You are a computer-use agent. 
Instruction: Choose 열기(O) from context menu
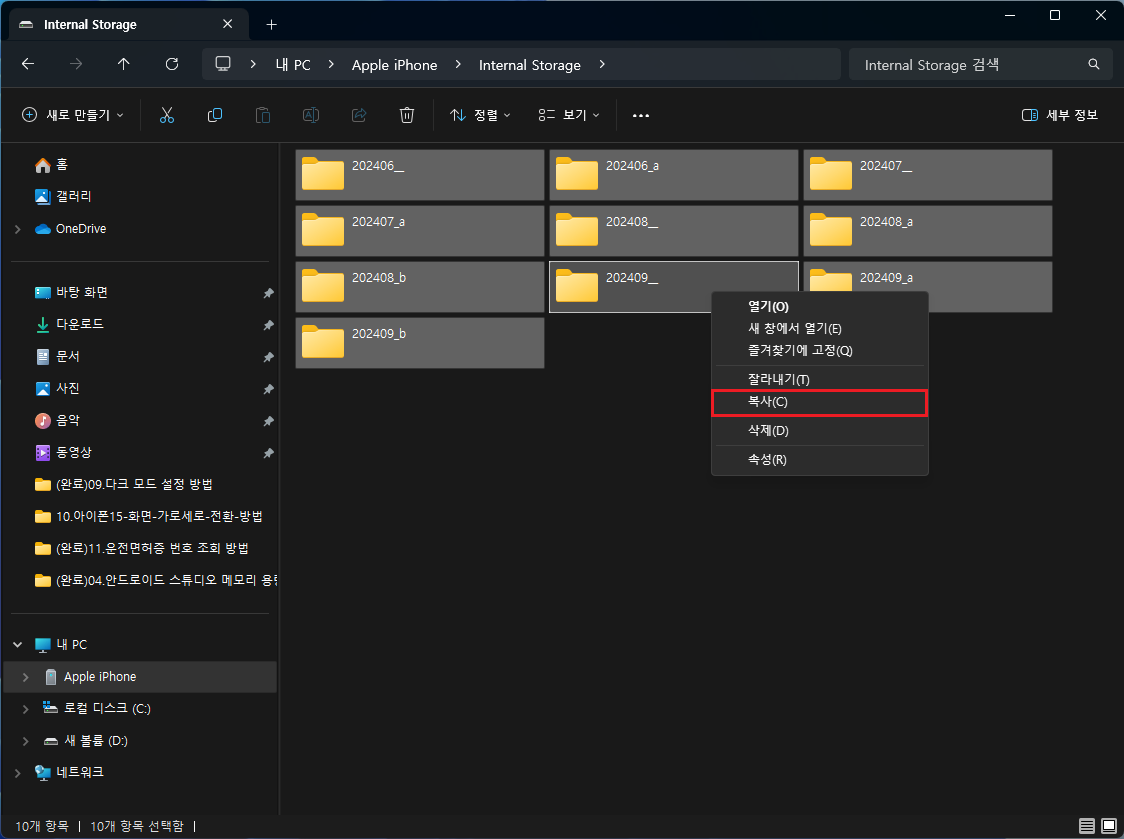pyautogui.click(x=819, y=306)
